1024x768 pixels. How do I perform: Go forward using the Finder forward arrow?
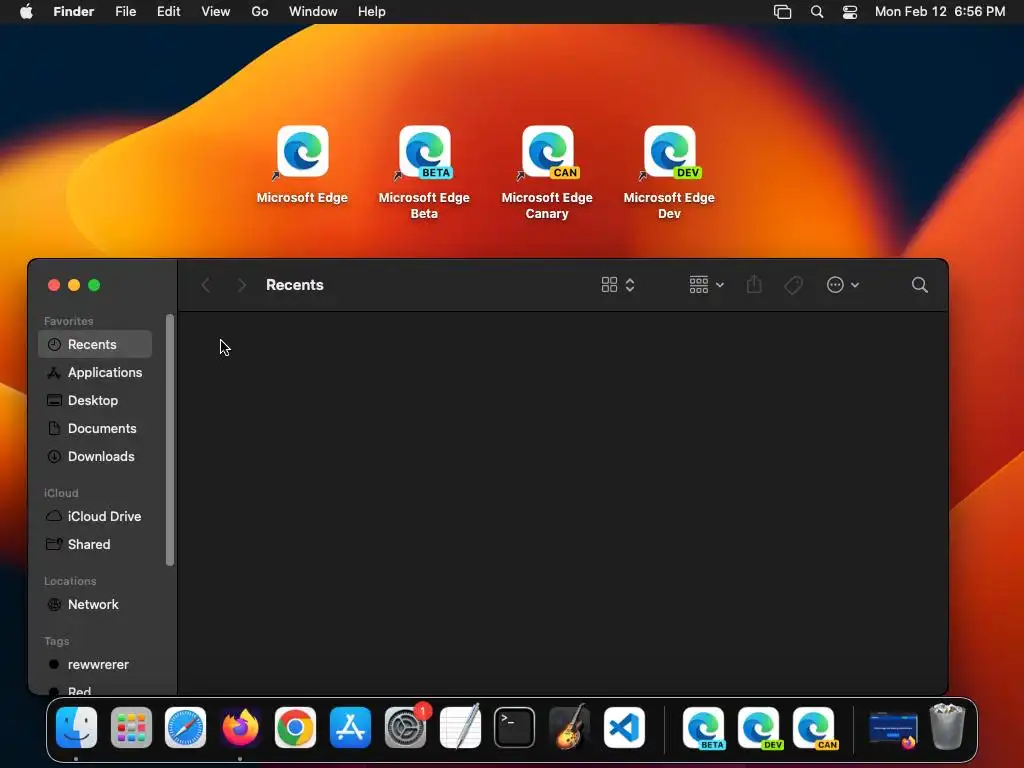(x=242, y=285)
